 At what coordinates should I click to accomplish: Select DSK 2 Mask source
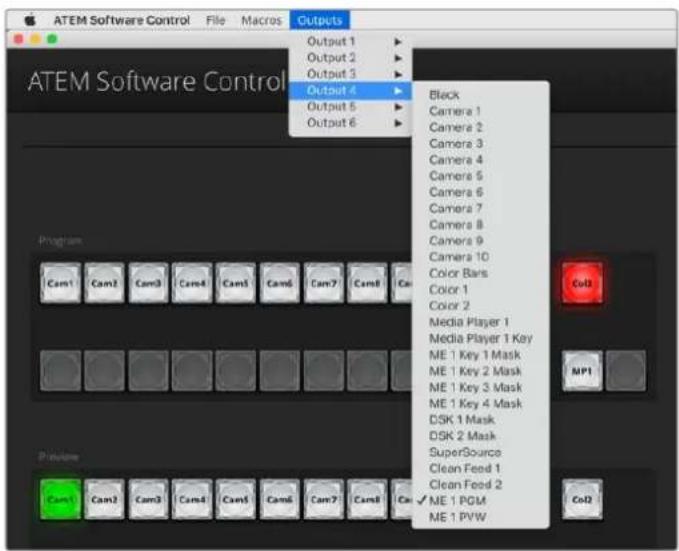coord(481,436)
